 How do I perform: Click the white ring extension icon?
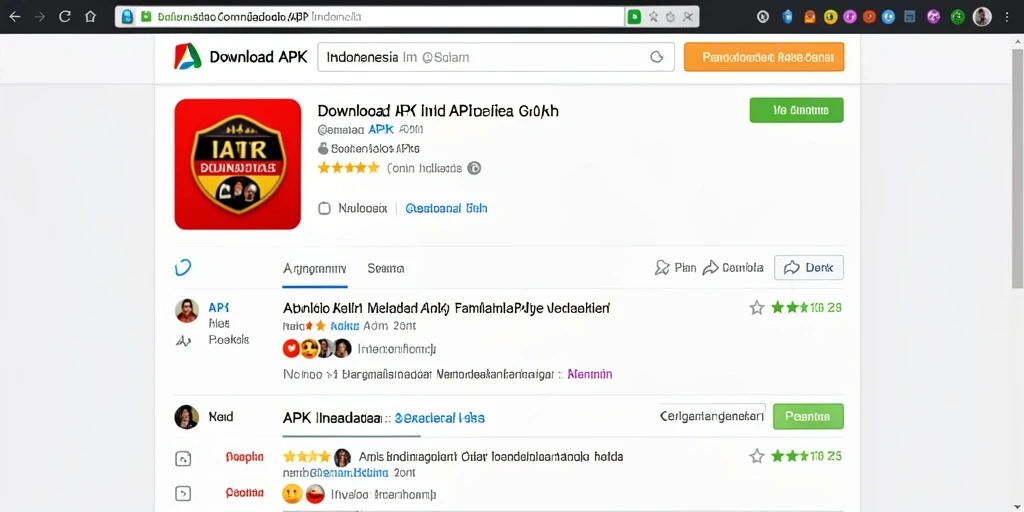pos(763,17)
